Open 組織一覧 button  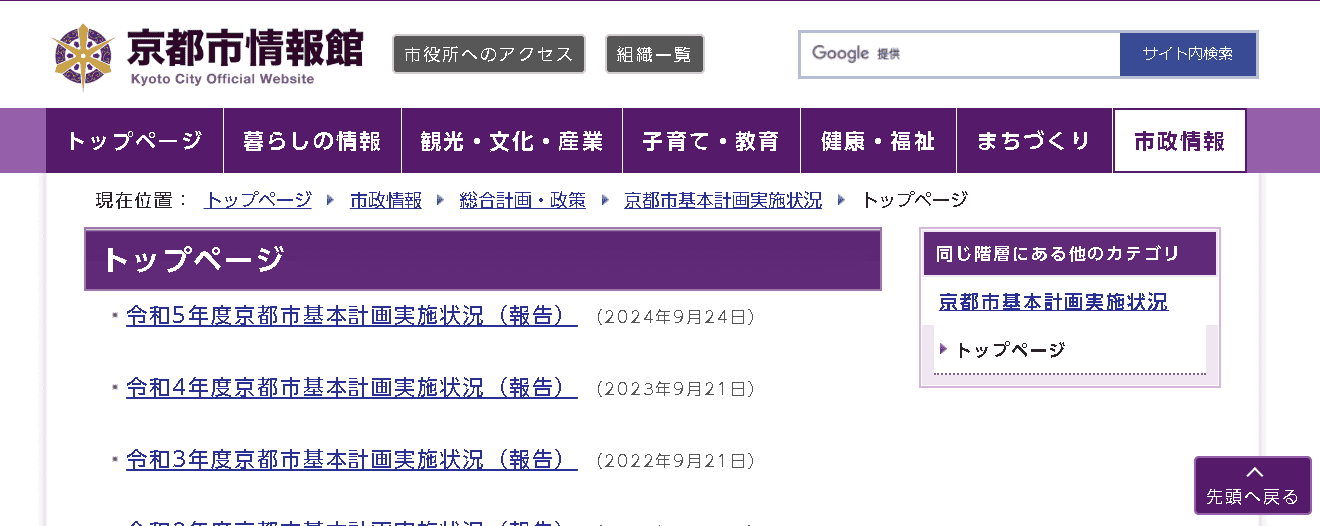click(x=655, y=54)
